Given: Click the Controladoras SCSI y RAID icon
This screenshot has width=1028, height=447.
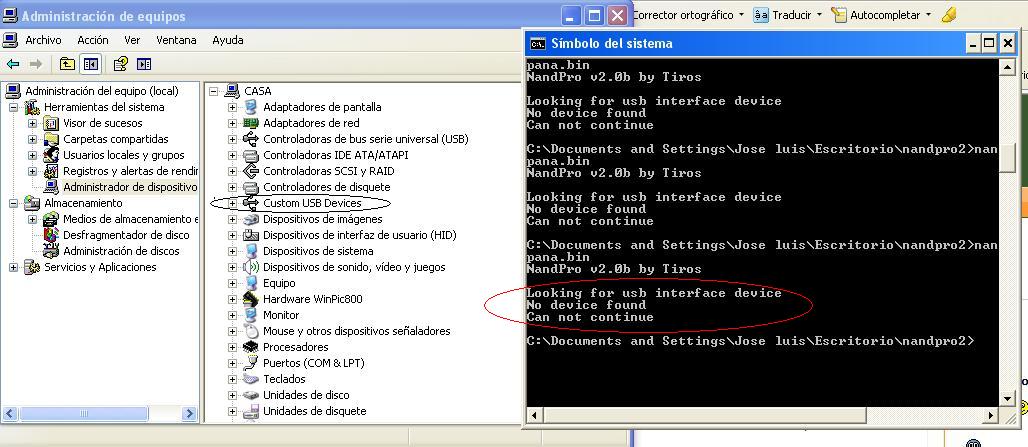Looking at the screenshot, I should click(250, 171).
